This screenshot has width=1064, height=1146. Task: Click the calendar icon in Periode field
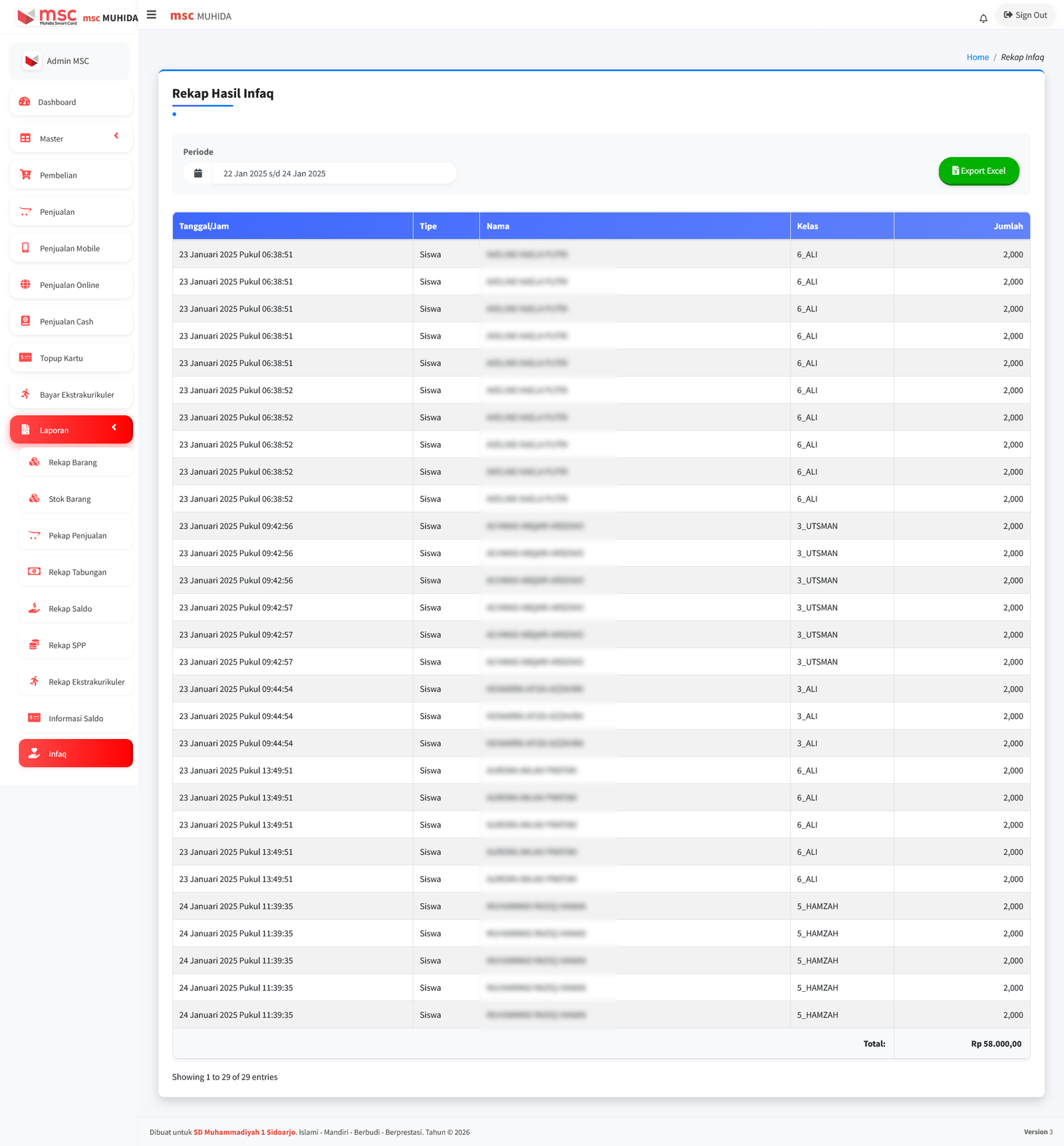click(198, 174)
